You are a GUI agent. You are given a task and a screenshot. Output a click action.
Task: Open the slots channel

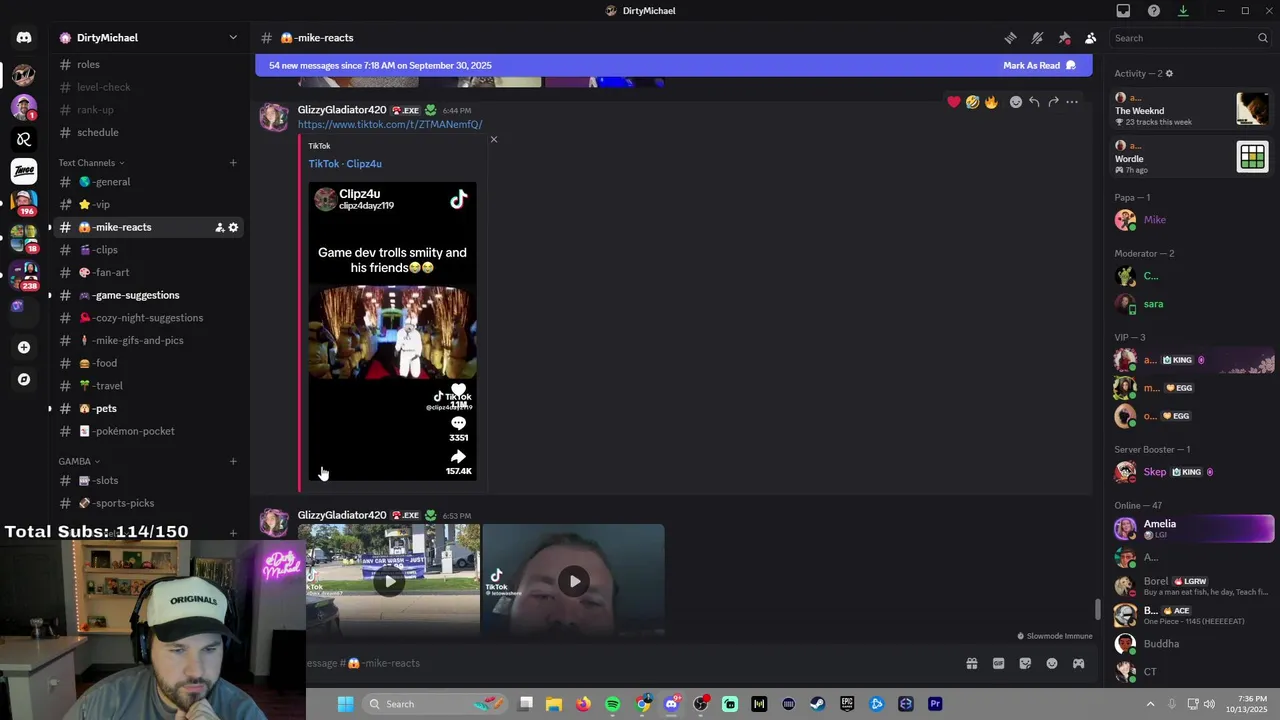tap(147, 481)
